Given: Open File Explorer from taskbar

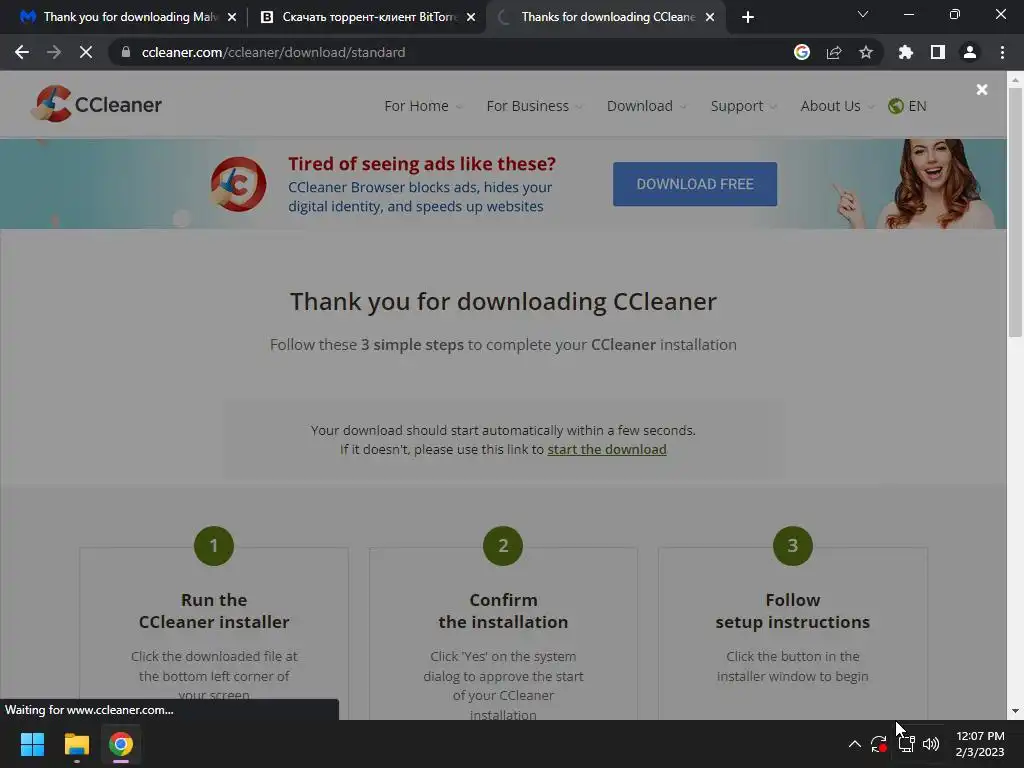Looking at the screenshot, I should (76, 744).
